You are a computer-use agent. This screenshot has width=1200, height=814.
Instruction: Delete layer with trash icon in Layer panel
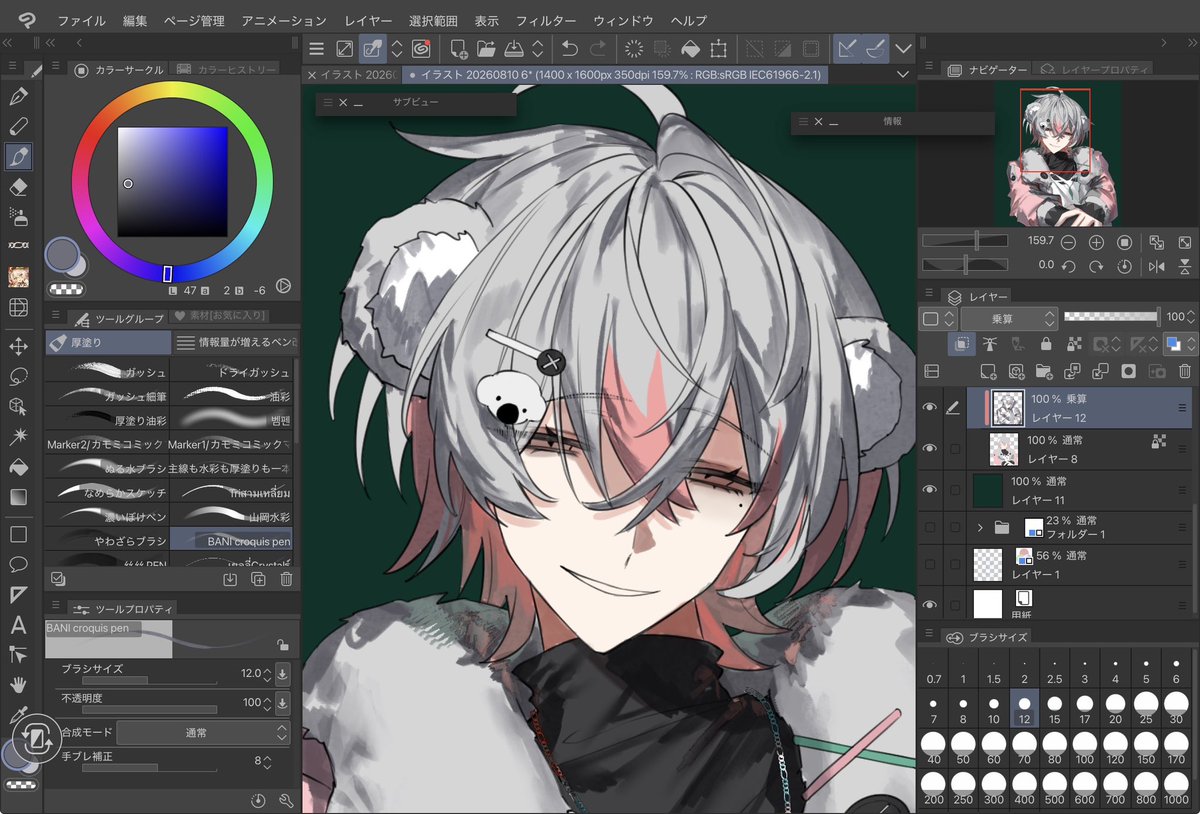(x=1185, y=371)
